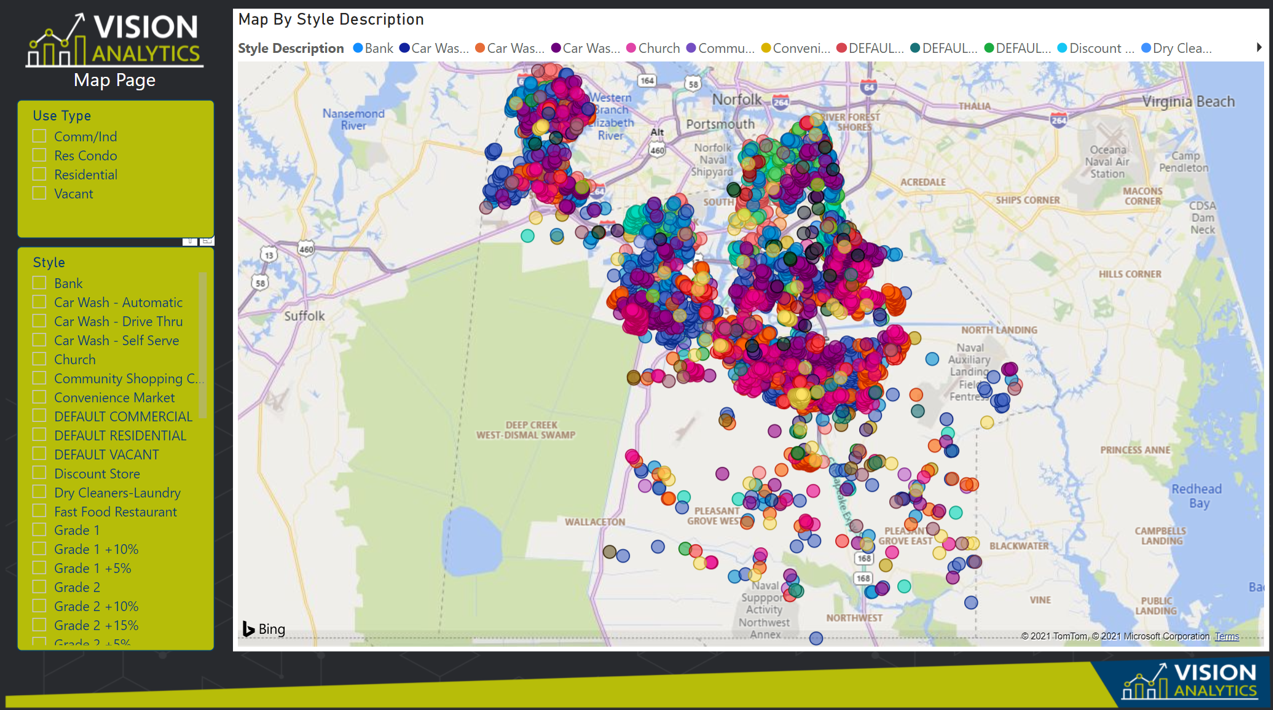Enable Community Shopping C... filter
Screen dimensions: 1273x710
(x=39, y=378)
